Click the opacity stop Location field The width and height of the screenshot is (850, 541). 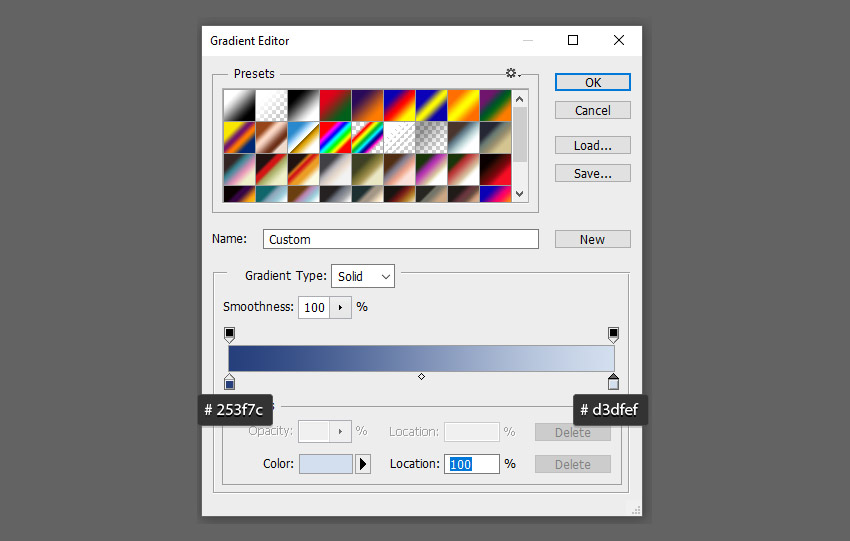[x=472, y=432]
